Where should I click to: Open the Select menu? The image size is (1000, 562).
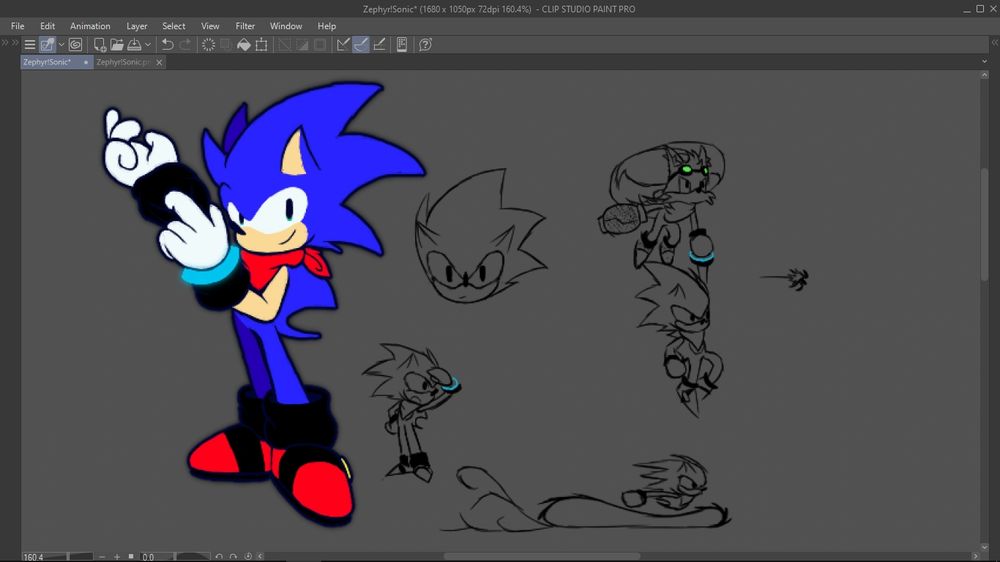(173, 26)
